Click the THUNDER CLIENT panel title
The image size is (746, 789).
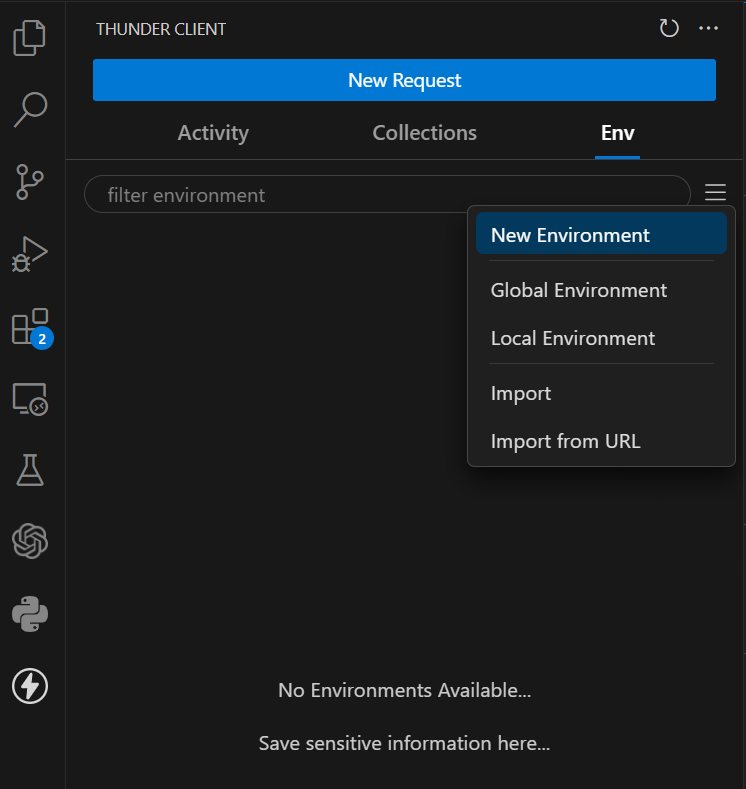(x=161, y=29)
